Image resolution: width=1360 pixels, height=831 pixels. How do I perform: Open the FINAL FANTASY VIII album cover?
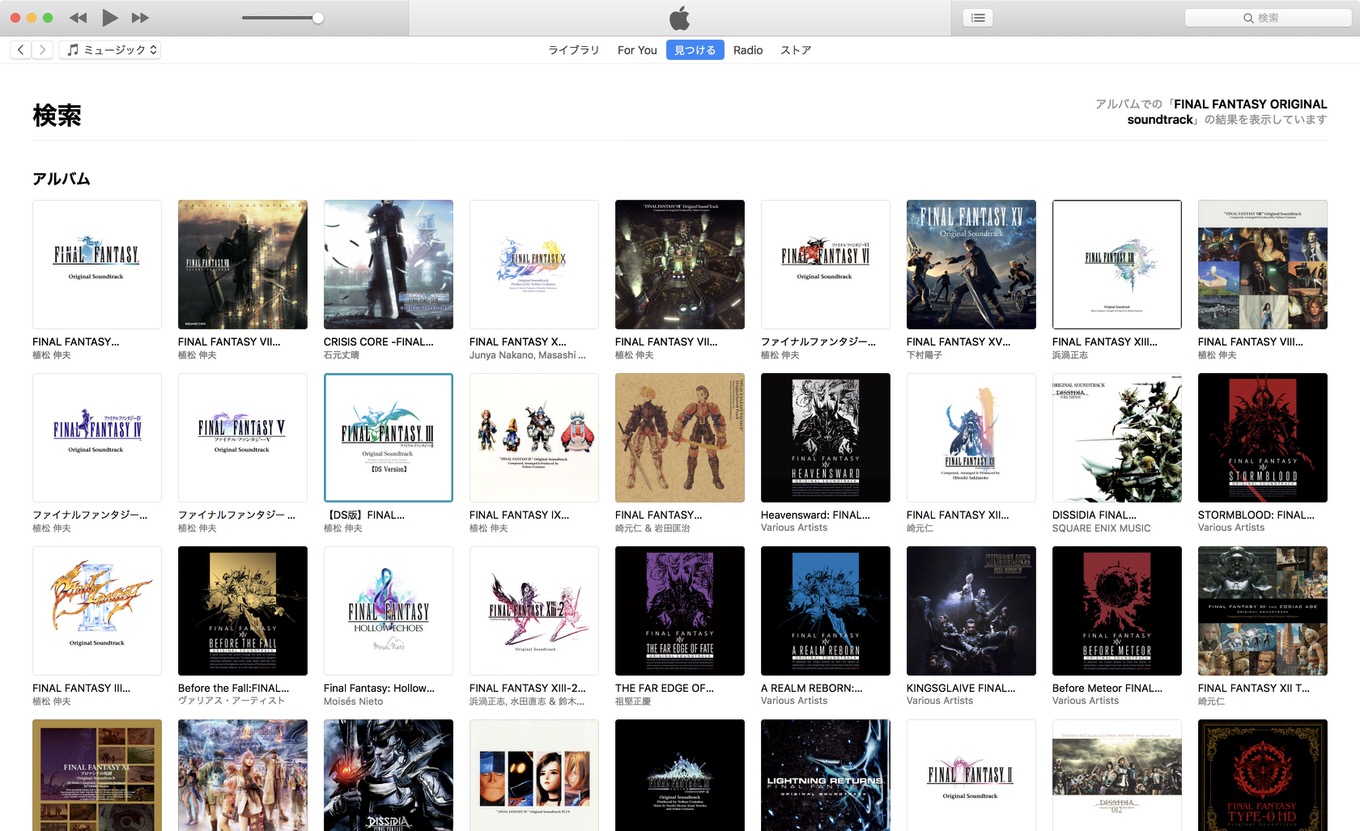(1263, 265)
